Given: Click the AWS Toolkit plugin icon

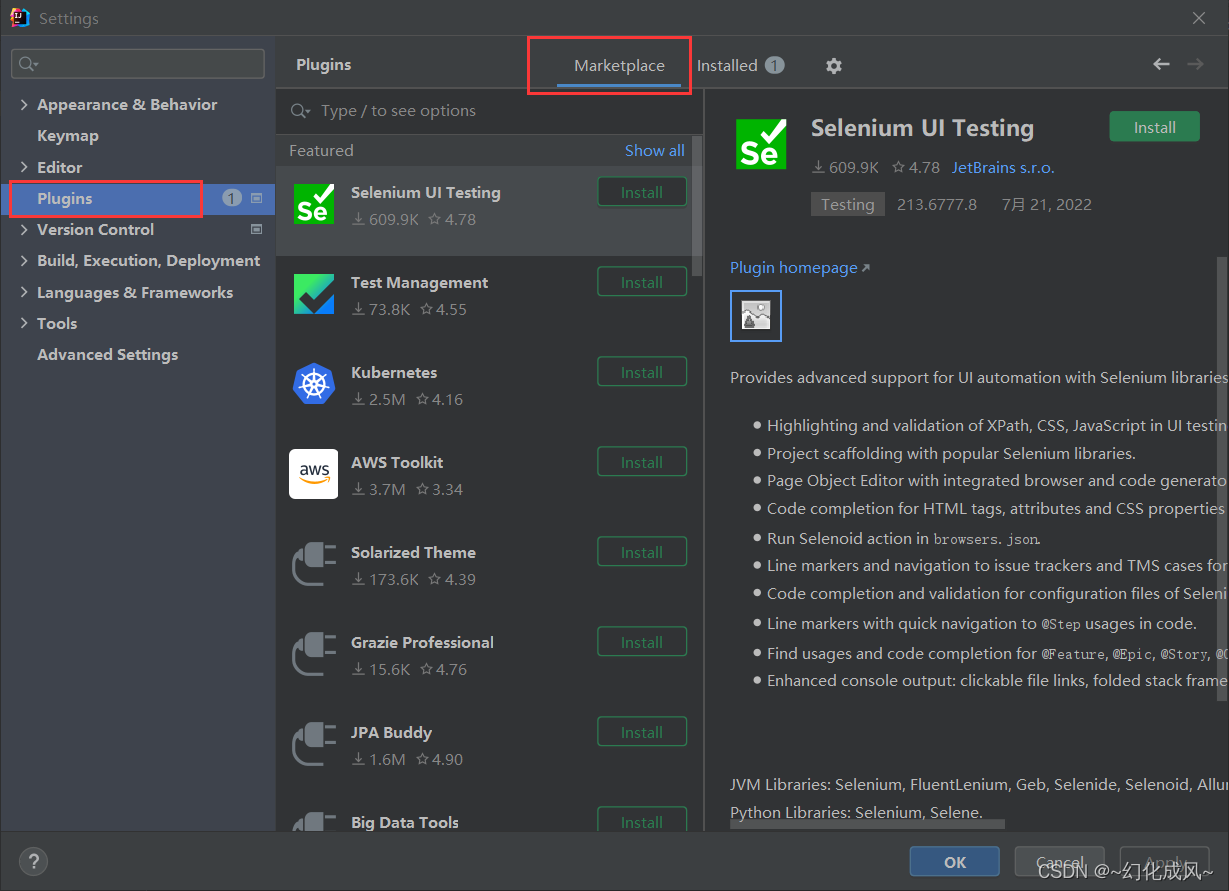Looking at the screenshot, I should (314, 474).
